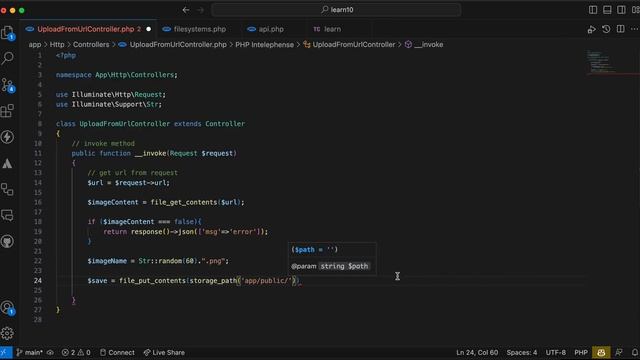Click the __invoke method breadcrumb
640x360 pixels.
coord(429,44)
